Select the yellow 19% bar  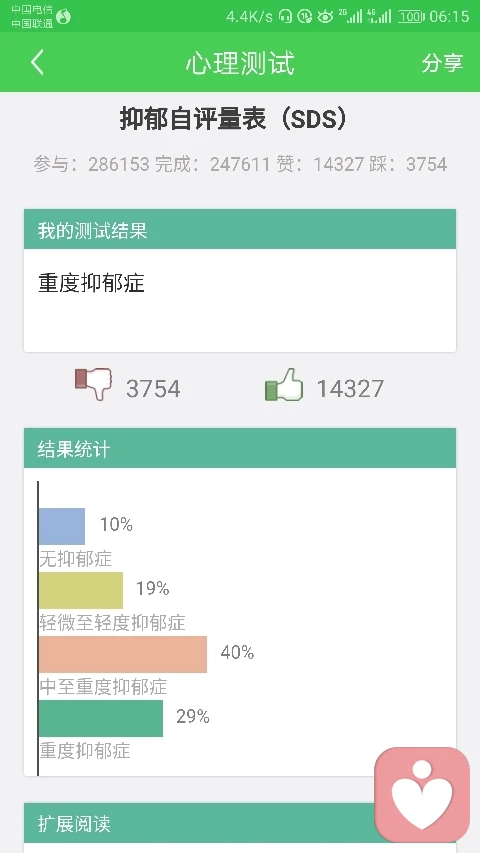point(81,590)
